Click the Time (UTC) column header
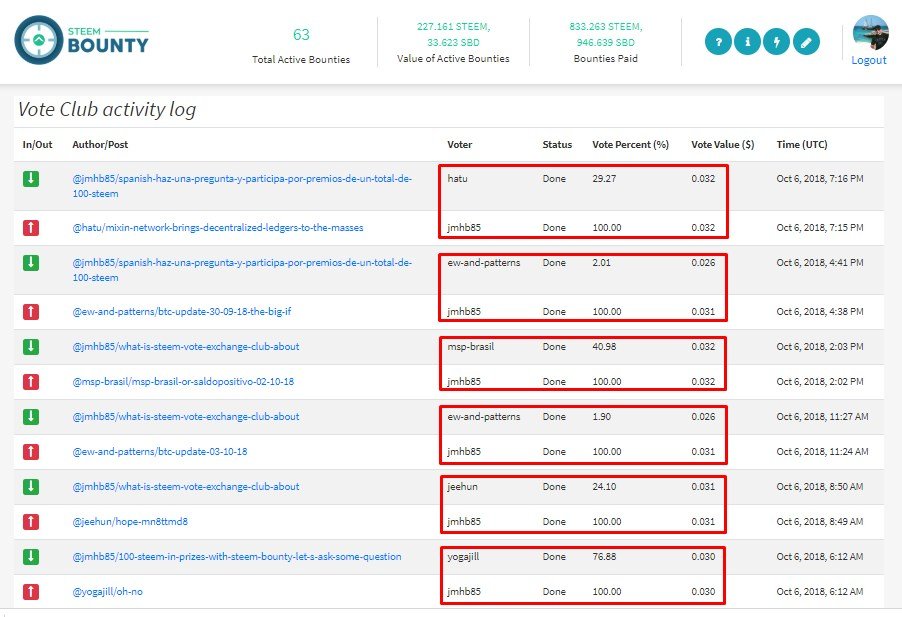The width and height of the screenshot is (902, 617). point(802,145)
